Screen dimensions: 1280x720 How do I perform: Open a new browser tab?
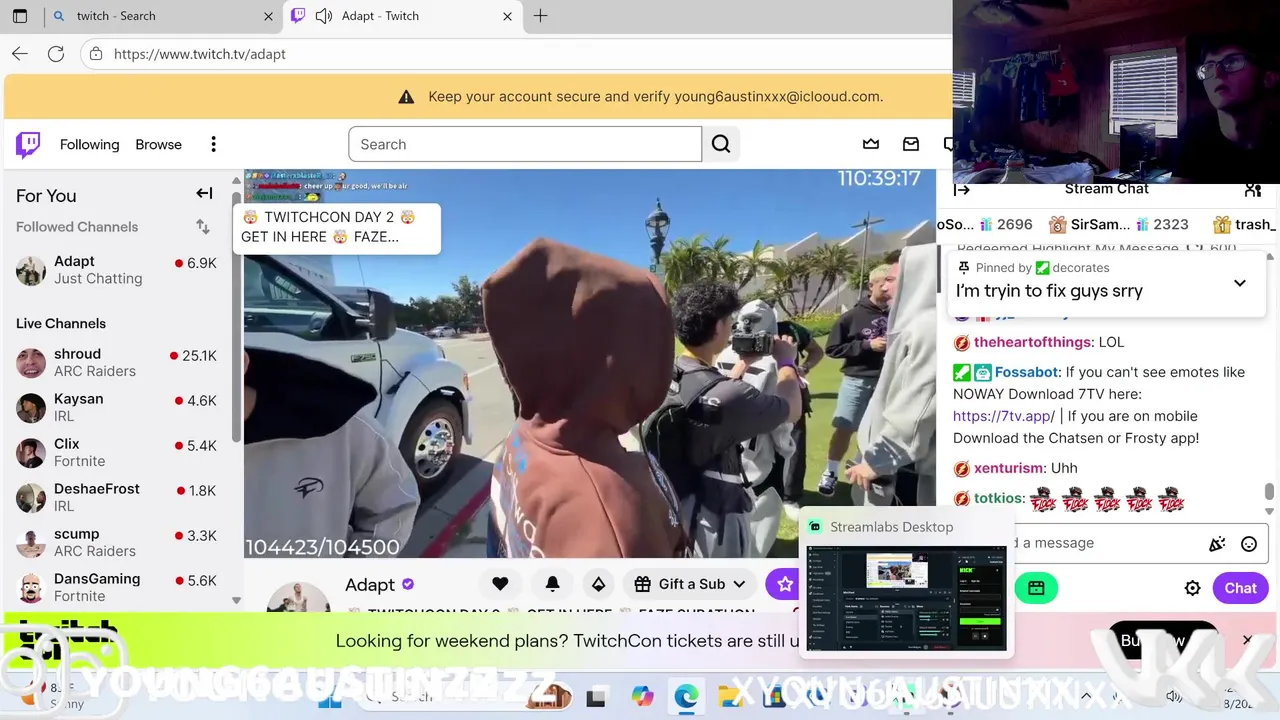pyautogui.click(x=540, y=16)
